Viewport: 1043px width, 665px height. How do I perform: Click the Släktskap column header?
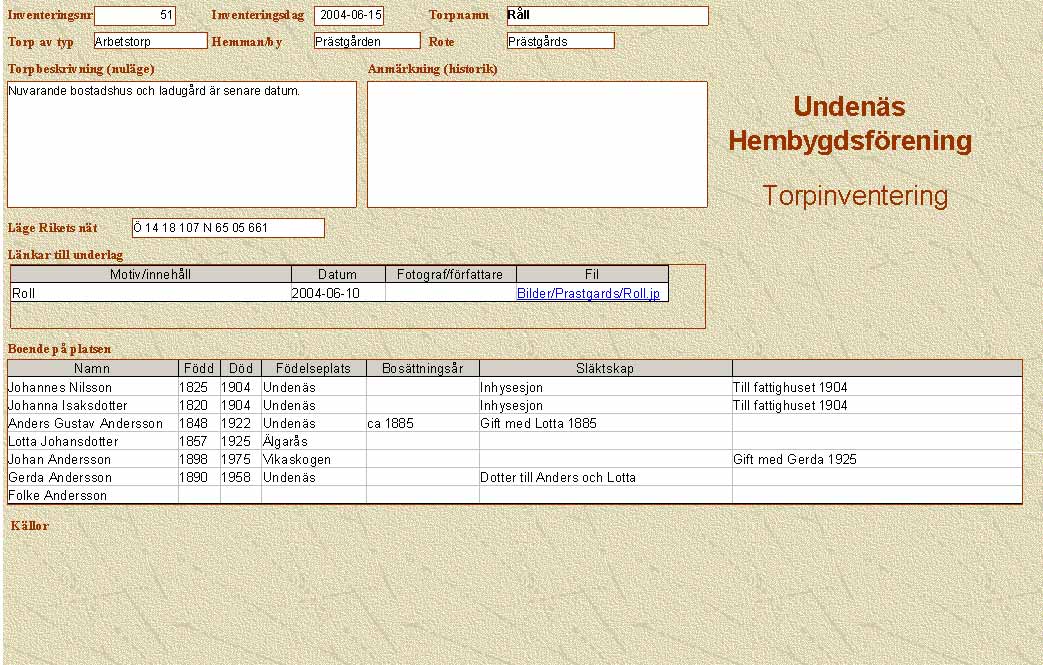(605, 369)
